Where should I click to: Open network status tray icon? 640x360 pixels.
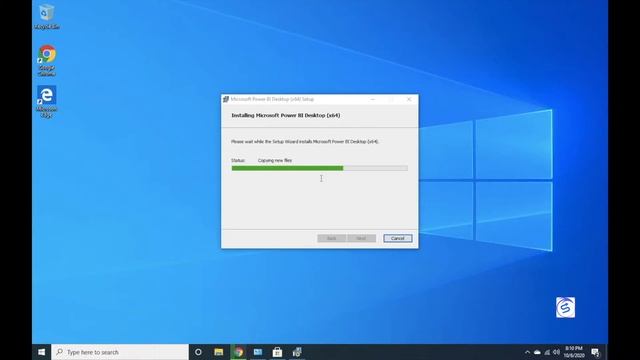547,352
